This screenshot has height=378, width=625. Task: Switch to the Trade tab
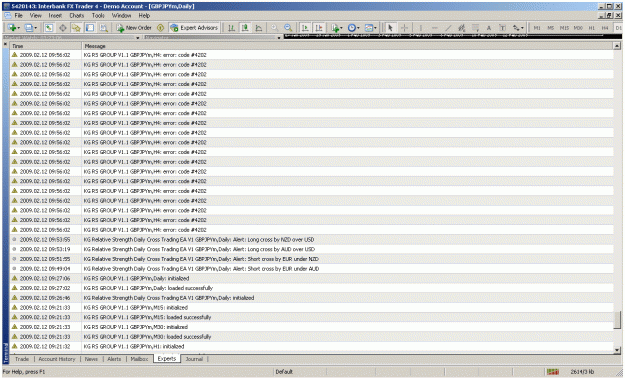pos(22,359)
